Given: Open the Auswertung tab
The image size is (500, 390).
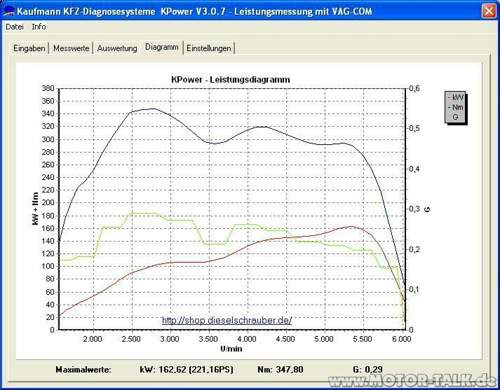Looking at the screenshot, I should pos(117,48).
